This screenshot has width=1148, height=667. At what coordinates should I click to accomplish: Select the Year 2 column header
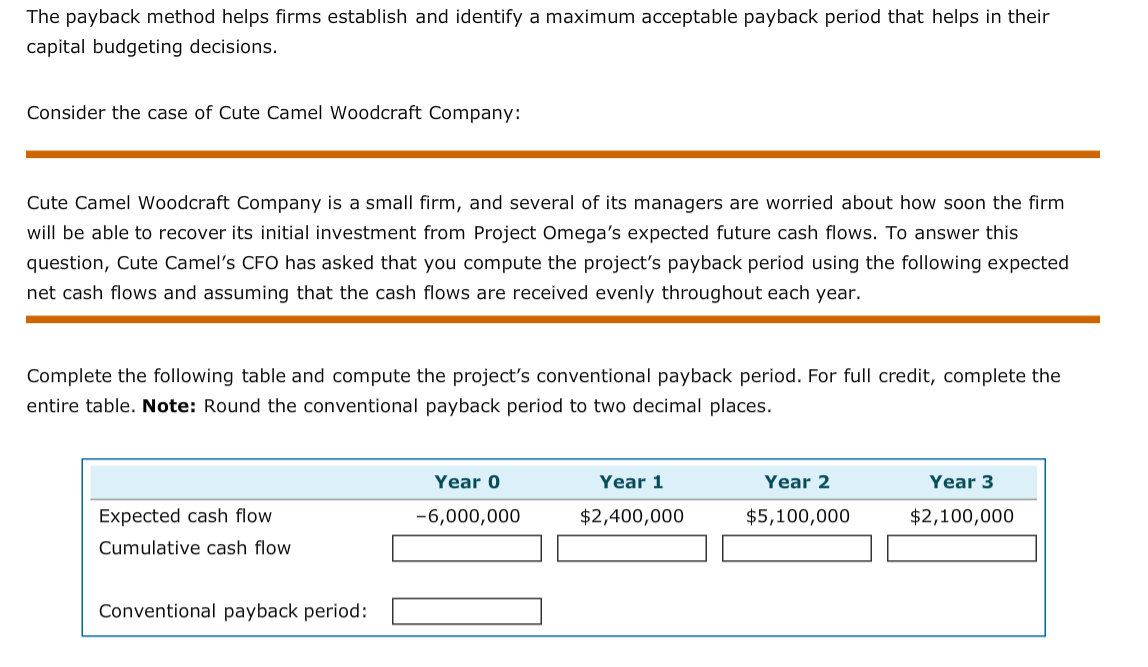(796, 482)
